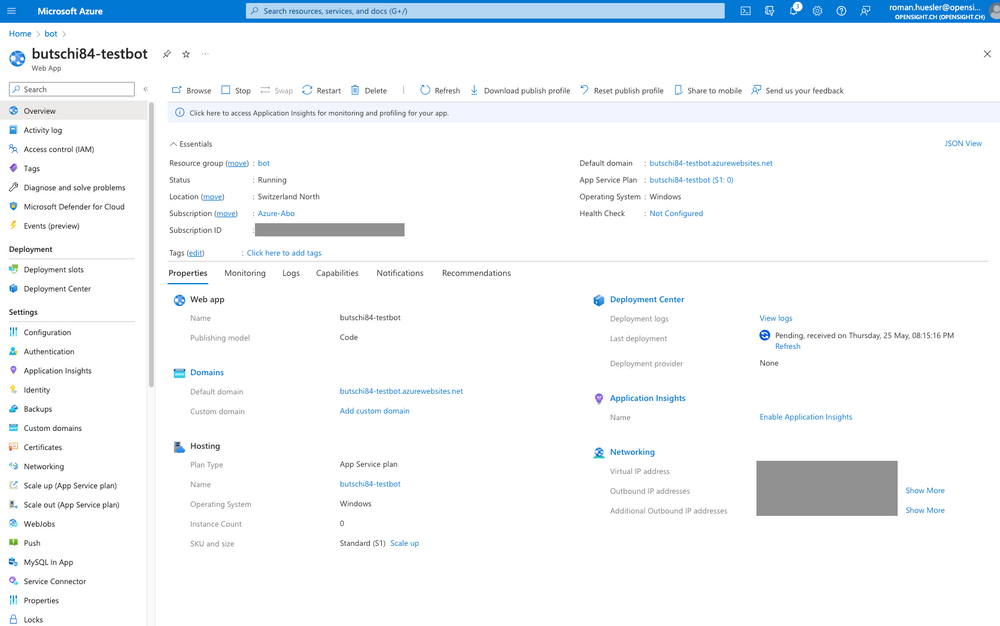This screenshot has width=1000, height=626.
Task: Restart the butschi84-testbot web app
Action: click(321, 89)
